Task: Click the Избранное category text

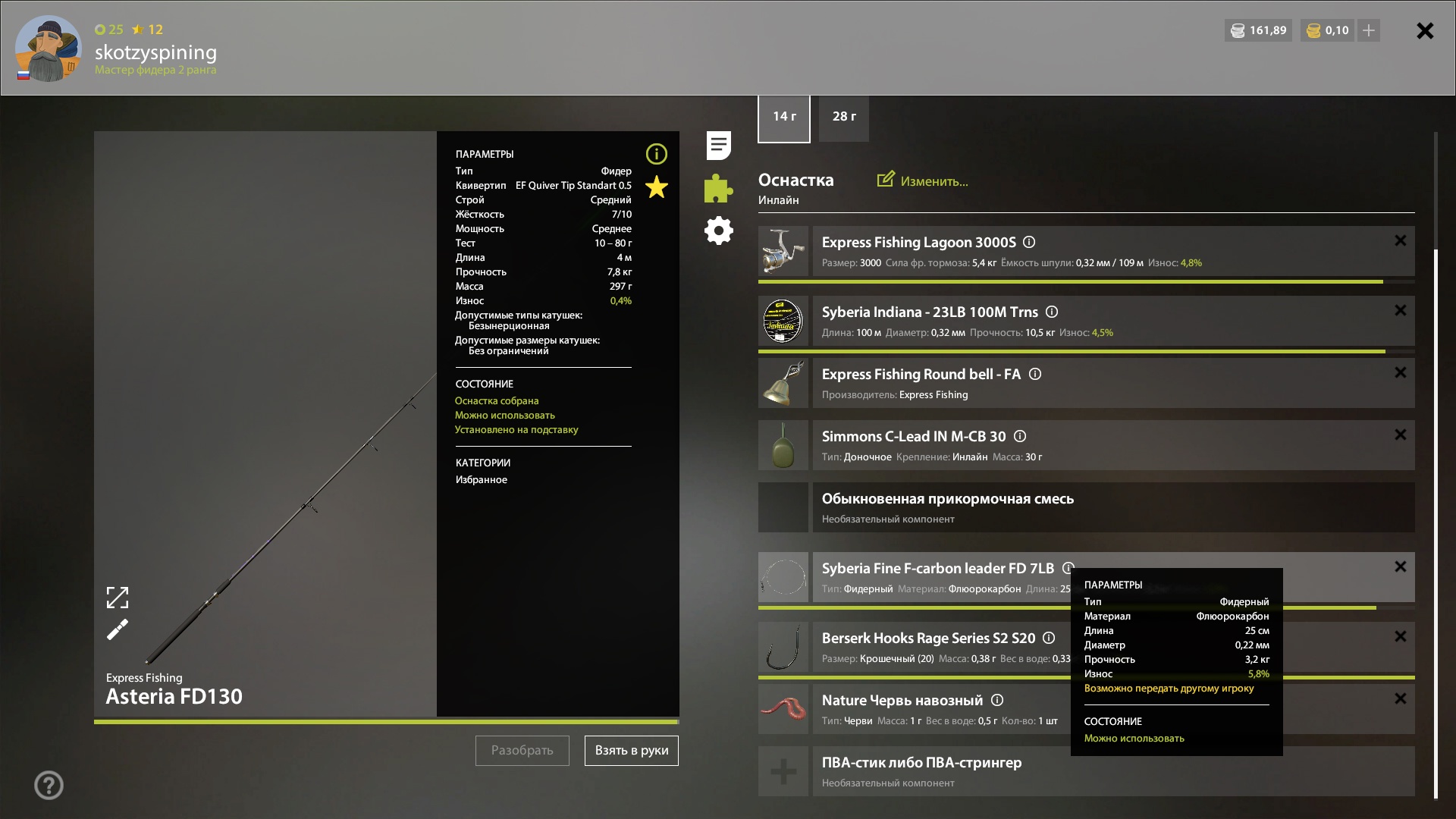Action: click(x=482, y=479)
